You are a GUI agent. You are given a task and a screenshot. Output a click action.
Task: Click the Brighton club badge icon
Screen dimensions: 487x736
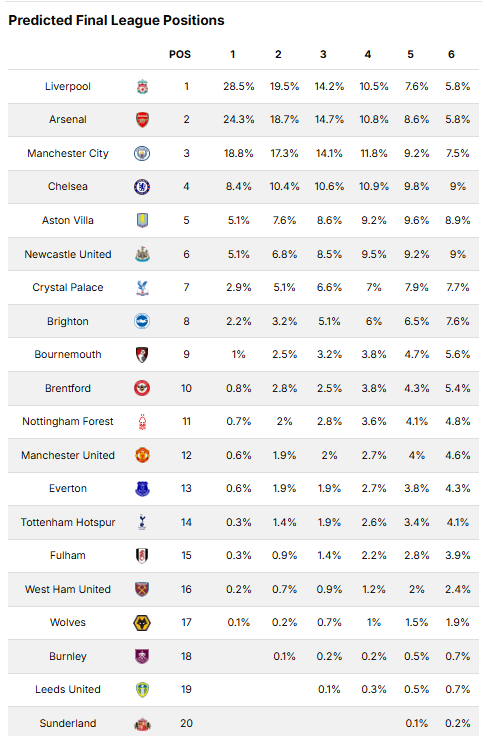142,321
